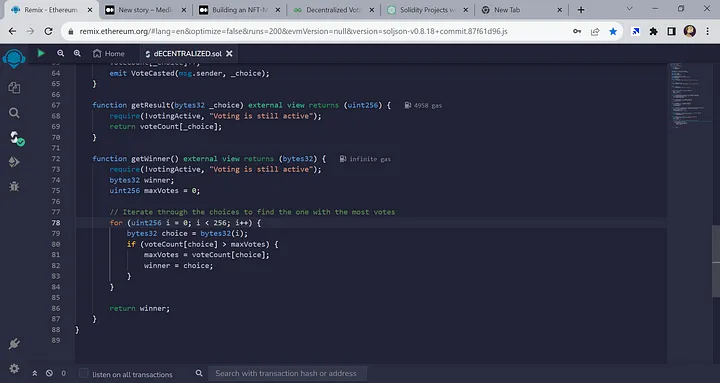Image resolution: width=720 pixels, height=383 pixels.
Task: Click the Remix logo icon in sidebar
Action: pos(14,59)
